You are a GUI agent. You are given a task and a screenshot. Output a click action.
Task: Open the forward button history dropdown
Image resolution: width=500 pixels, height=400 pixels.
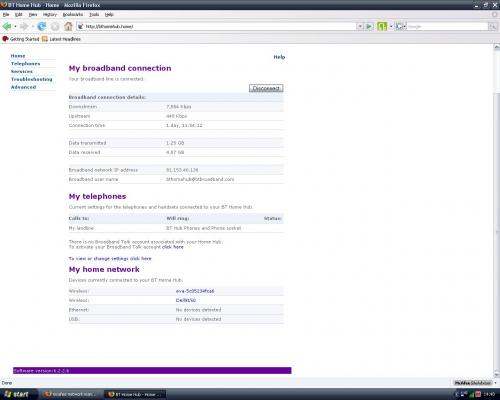tap(33, 26)
